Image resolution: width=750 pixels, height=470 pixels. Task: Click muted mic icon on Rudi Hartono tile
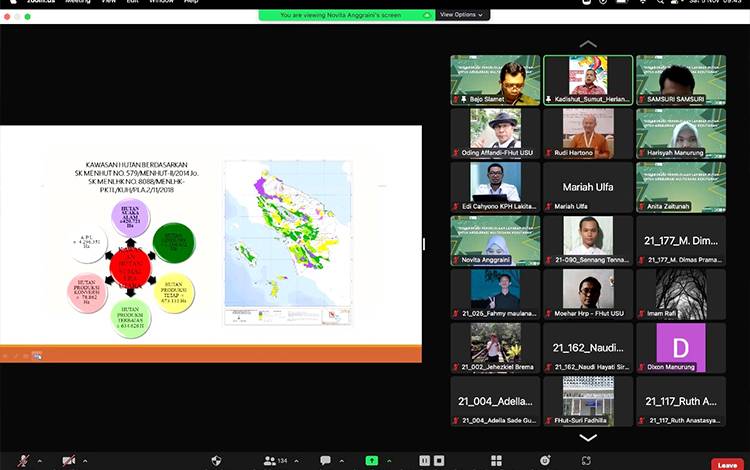point(549,153)
